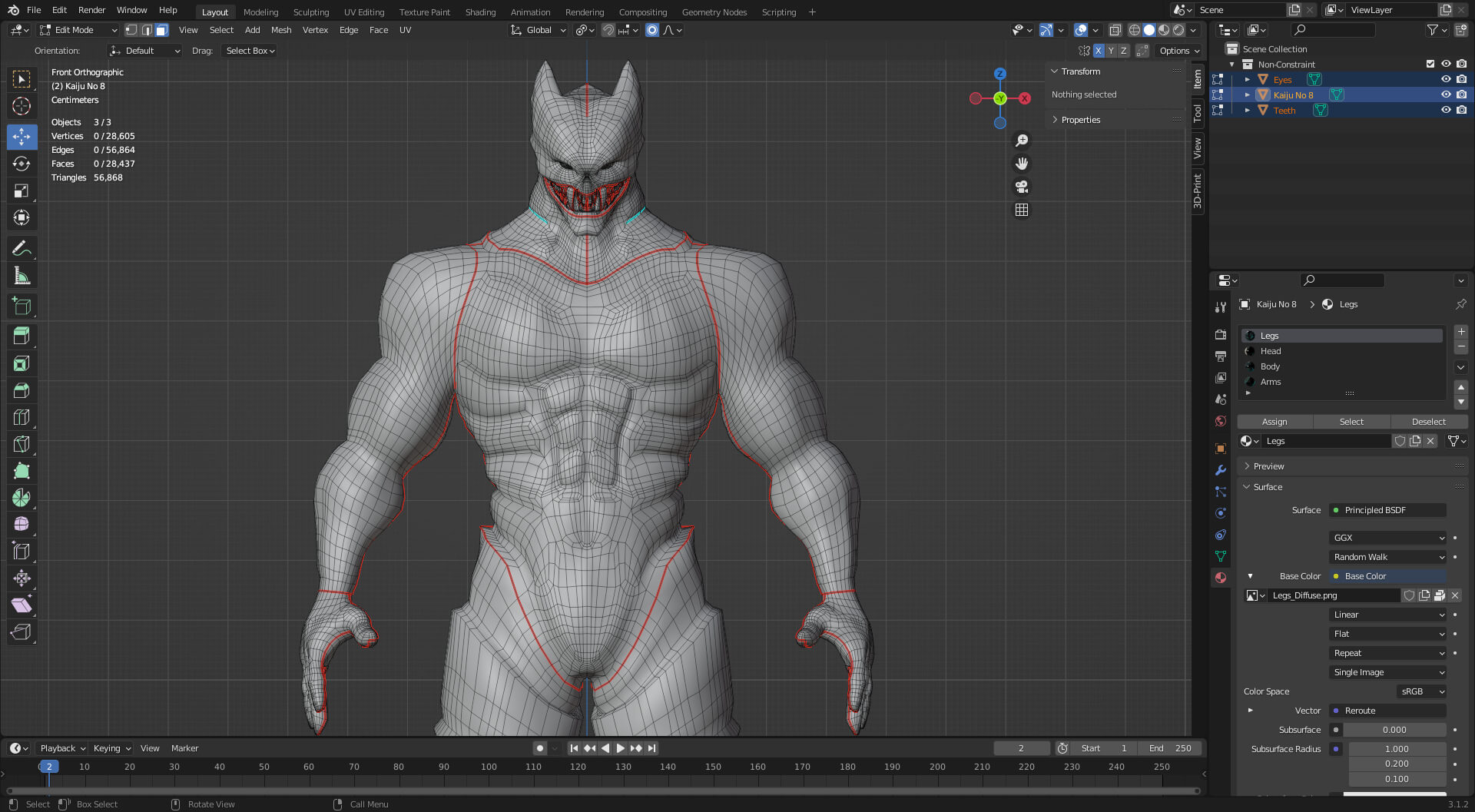
Task: Toggle Non-Constraint collection exclude checkbox
Action: [x=1430, y=64]
